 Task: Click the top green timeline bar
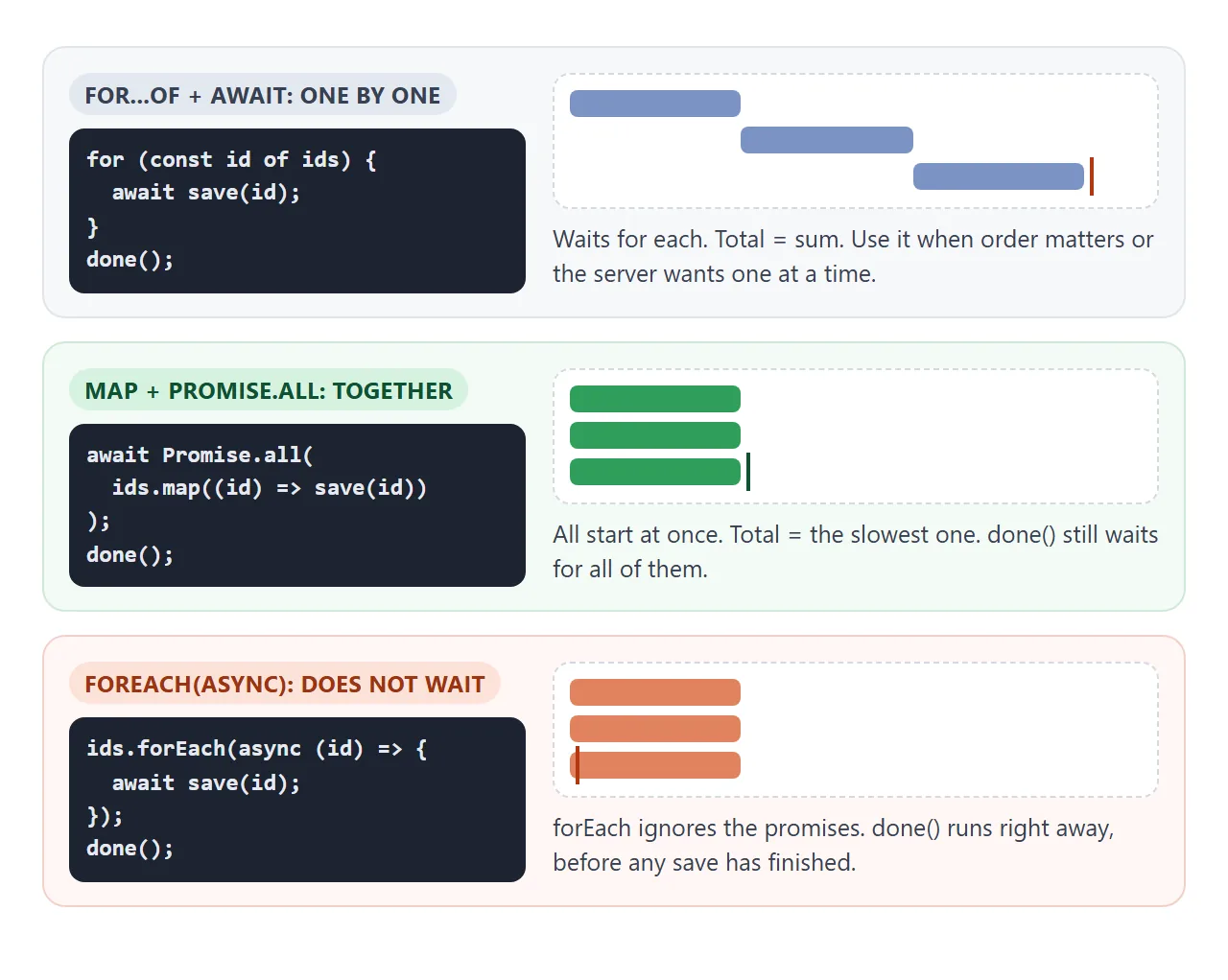click(655, 399)
